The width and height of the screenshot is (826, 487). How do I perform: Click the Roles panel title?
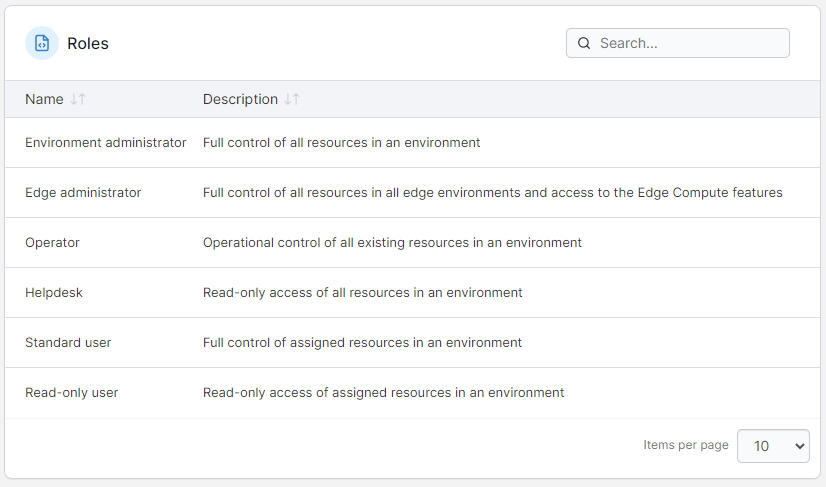pyautogui.click(x=88, y=43)
